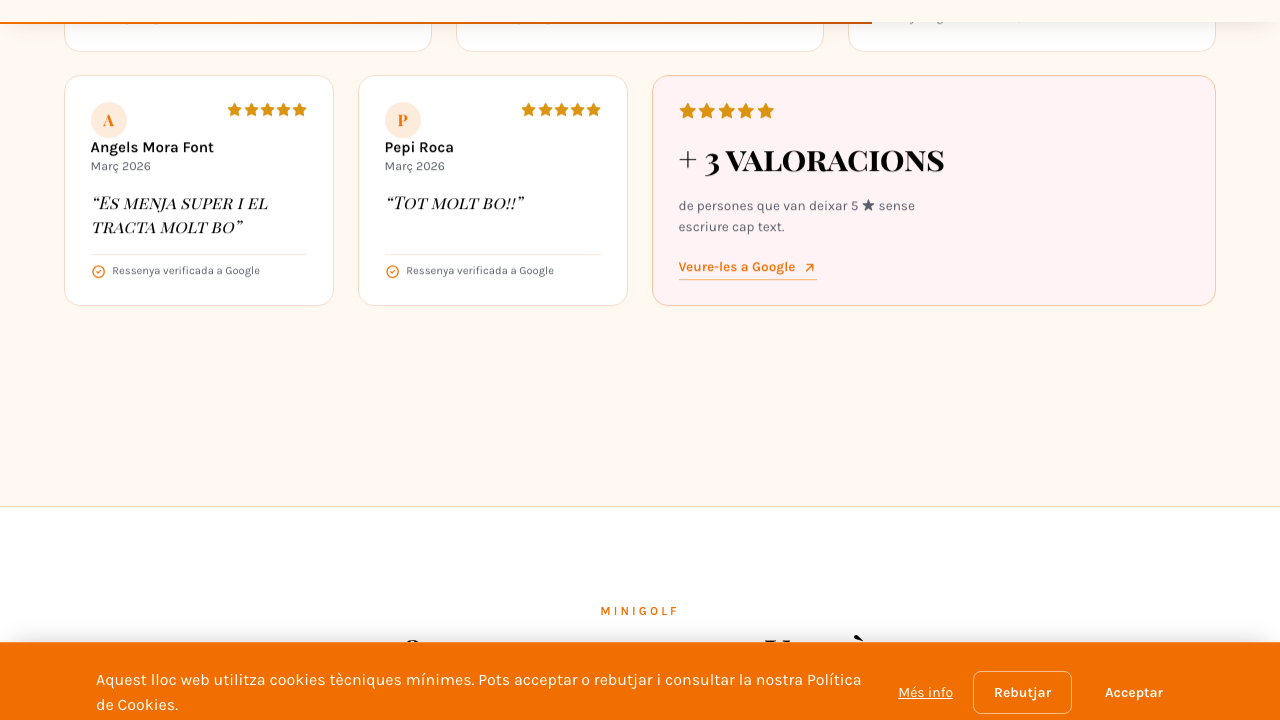This screenshot has height=720, width=1280.
Task: Click the verified check icon in Angels Mora Font's card
Action: click(98, 271)
